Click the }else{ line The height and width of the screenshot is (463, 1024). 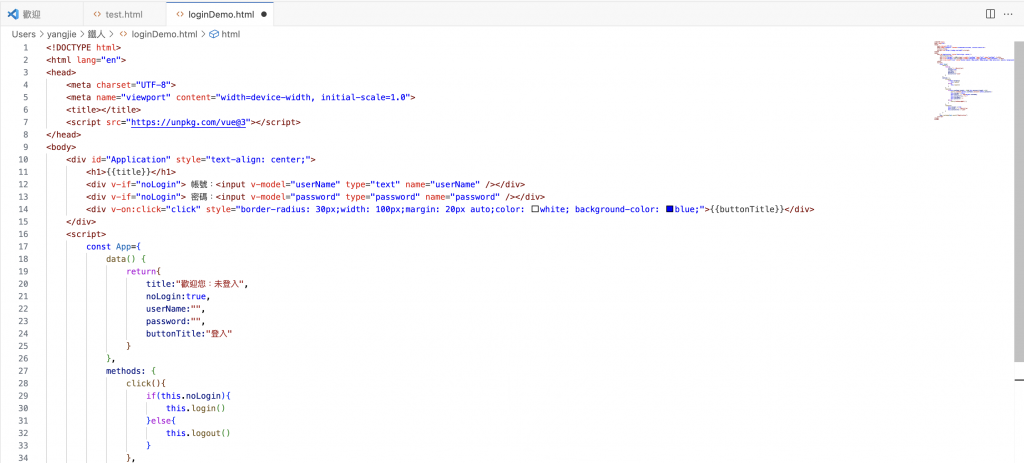click(161, 420)
